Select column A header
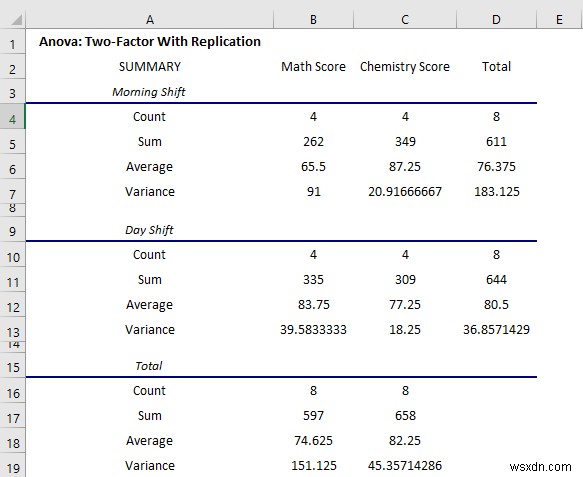 click(149, 19)
